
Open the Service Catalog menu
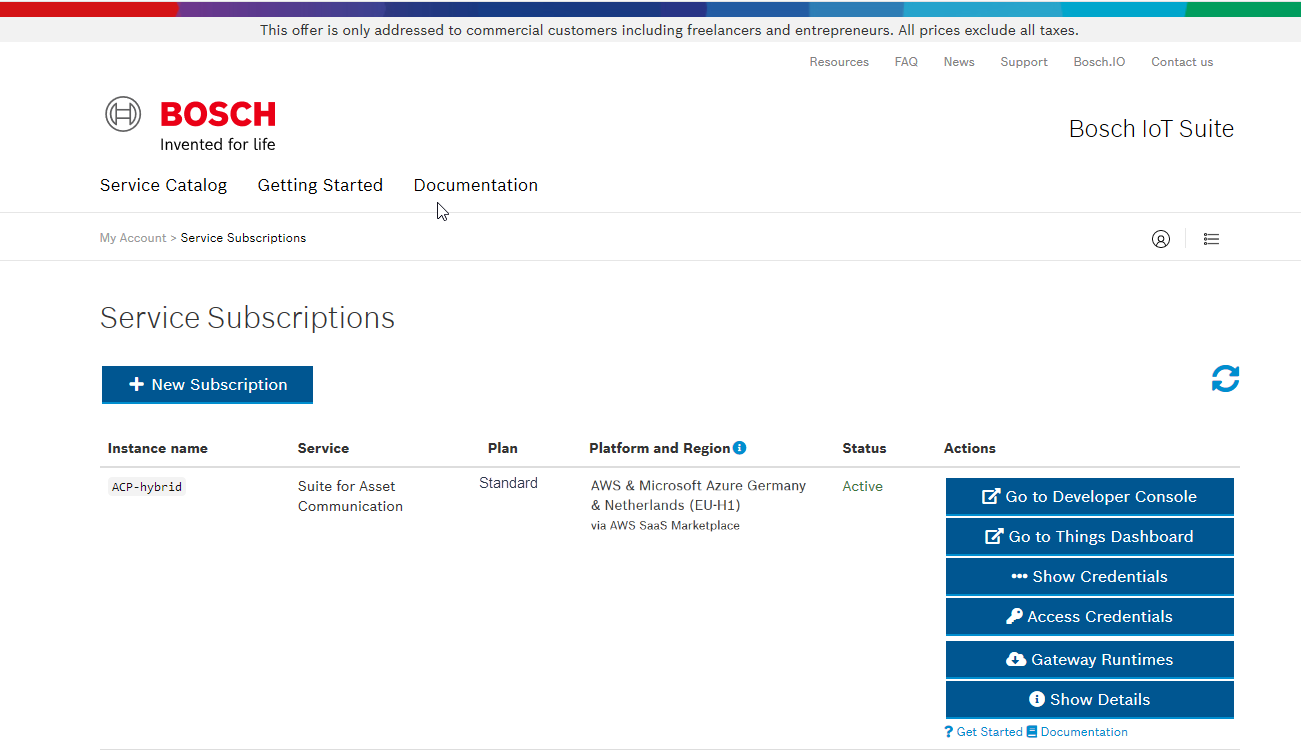click(x=163, y=185)
